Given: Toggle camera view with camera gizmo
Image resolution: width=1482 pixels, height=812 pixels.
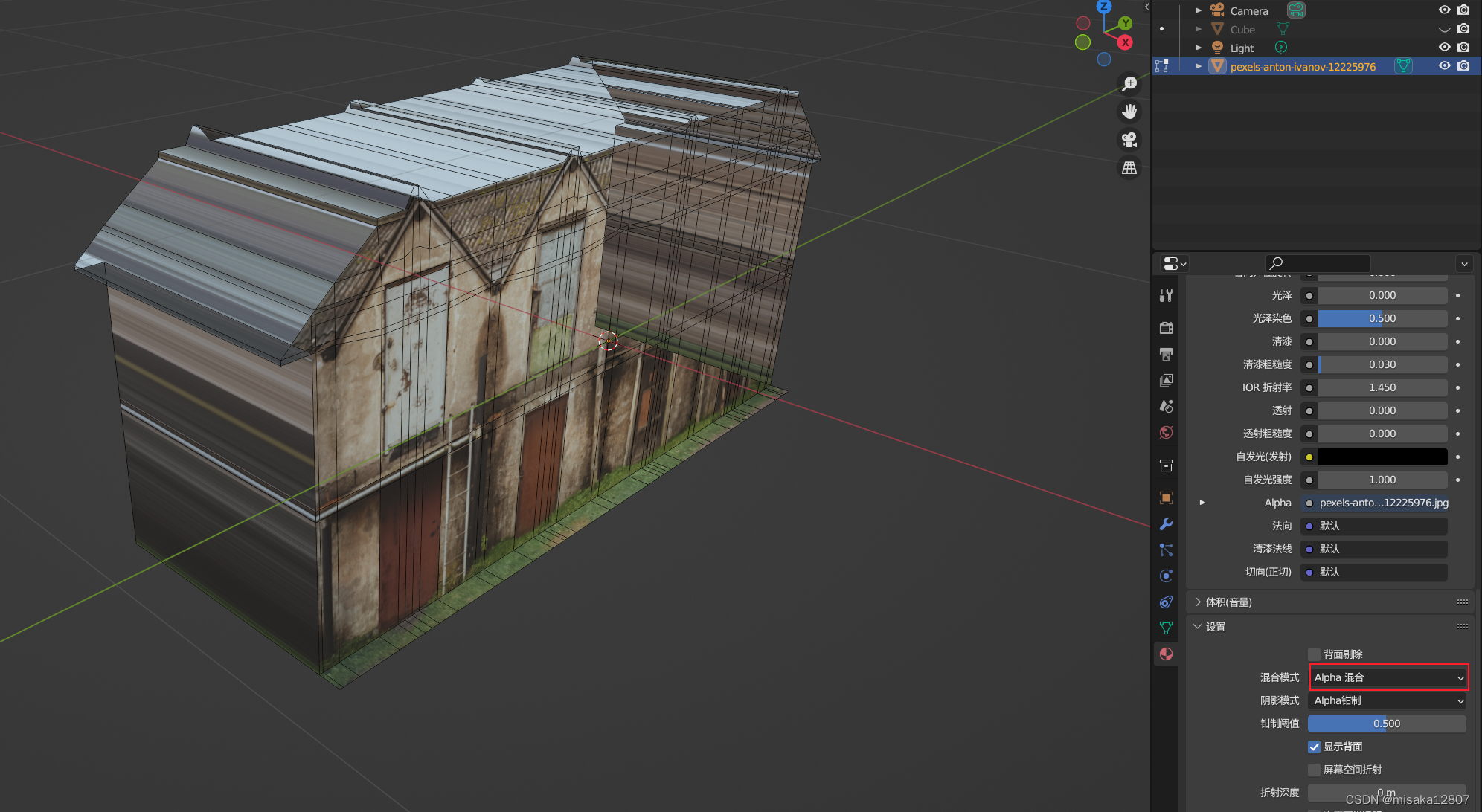Looking at the screenshot, I should click(x=1129, y=140).
